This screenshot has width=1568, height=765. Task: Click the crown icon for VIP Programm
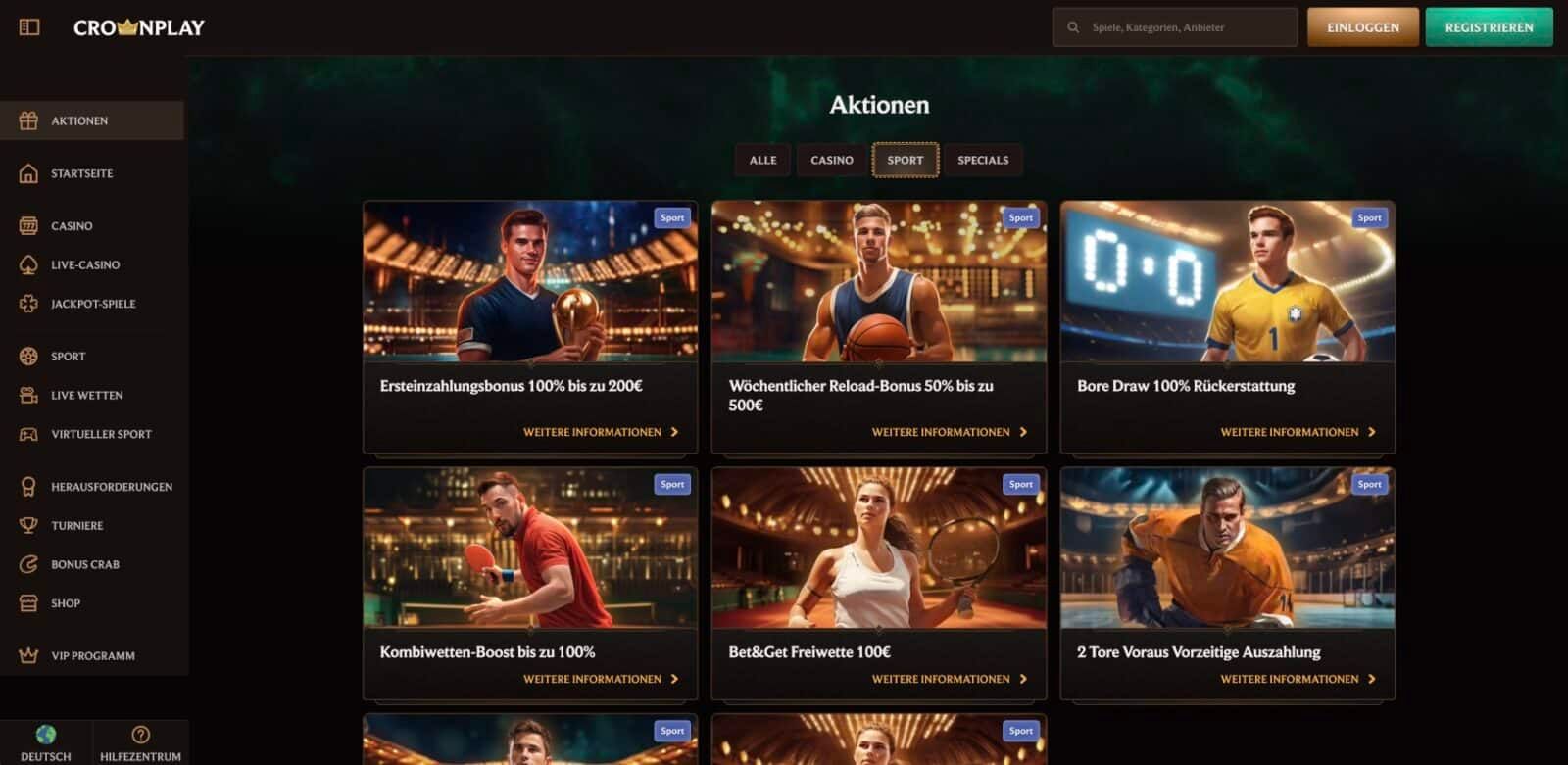(x=28, y=655)
